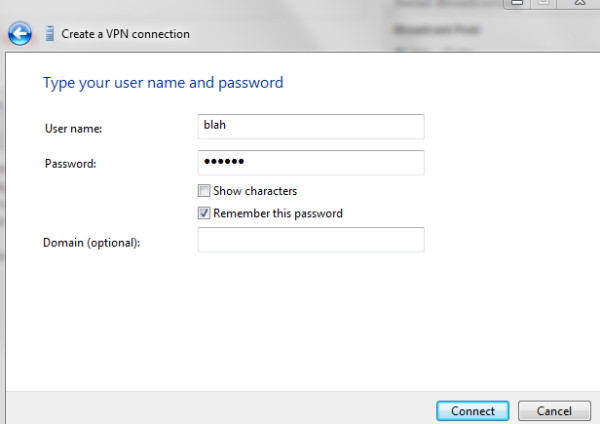Click the Password: label
The height and width of the screenshot is (424, 600).
[x=70, y=164]
